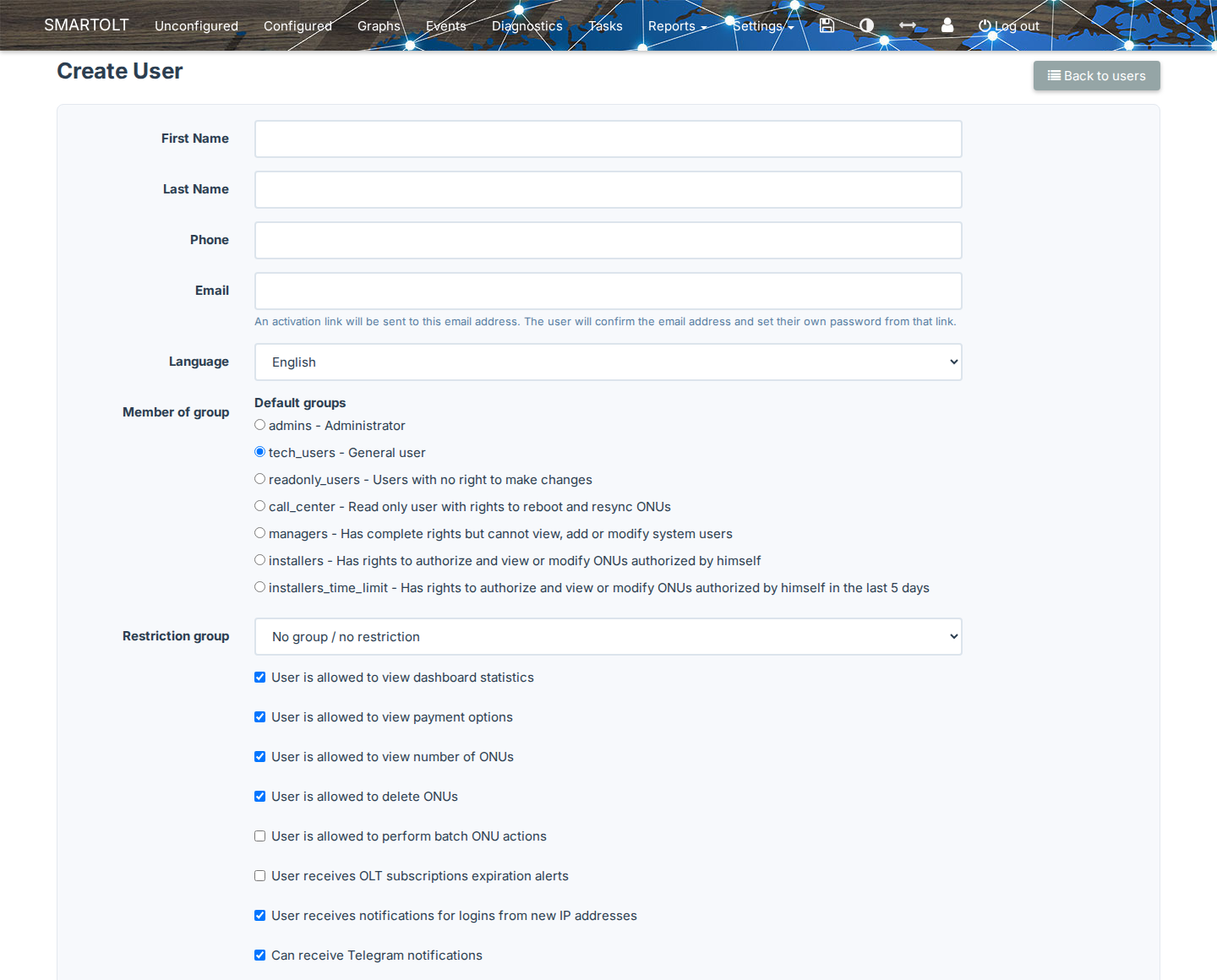Toggle the half-circle contrast theme icon

coord(866,25)
